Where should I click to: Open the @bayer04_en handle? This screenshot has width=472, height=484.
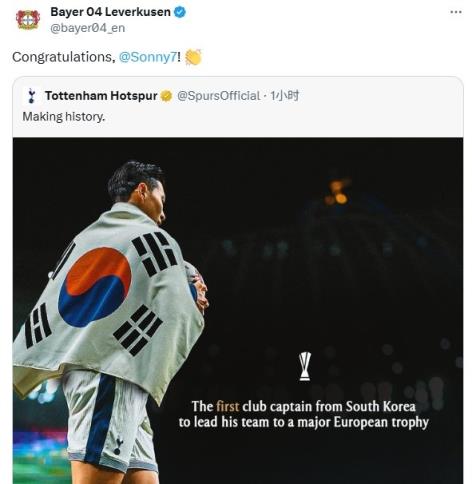click(x=88, y=28)
